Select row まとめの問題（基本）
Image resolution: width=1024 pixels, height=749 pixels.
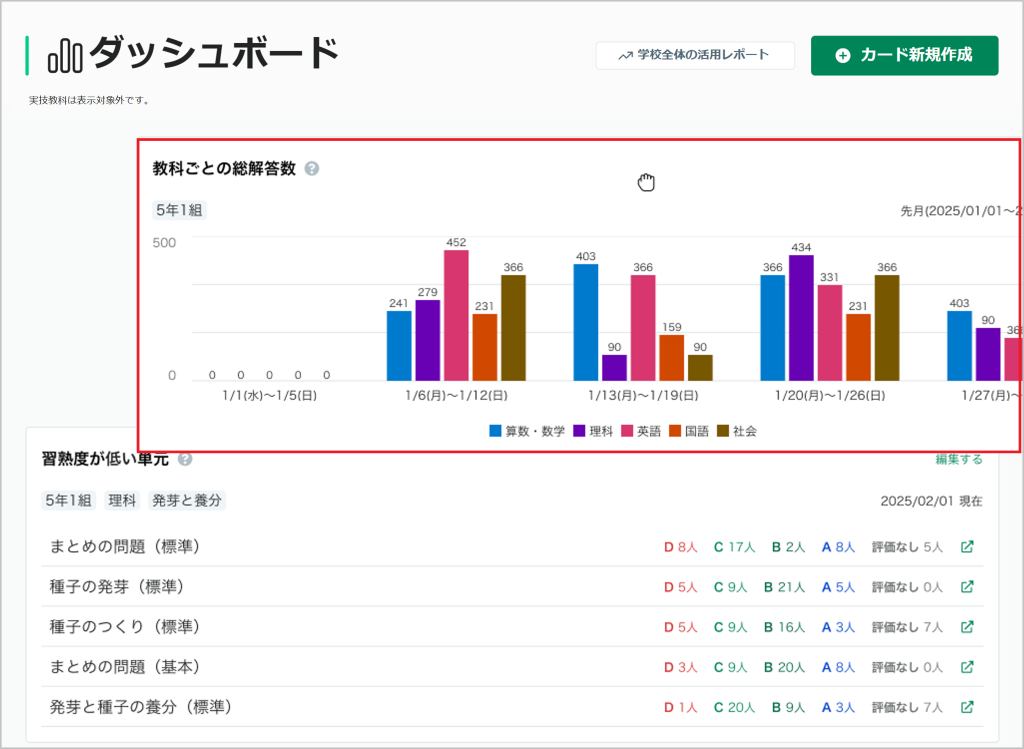(512, 667)
